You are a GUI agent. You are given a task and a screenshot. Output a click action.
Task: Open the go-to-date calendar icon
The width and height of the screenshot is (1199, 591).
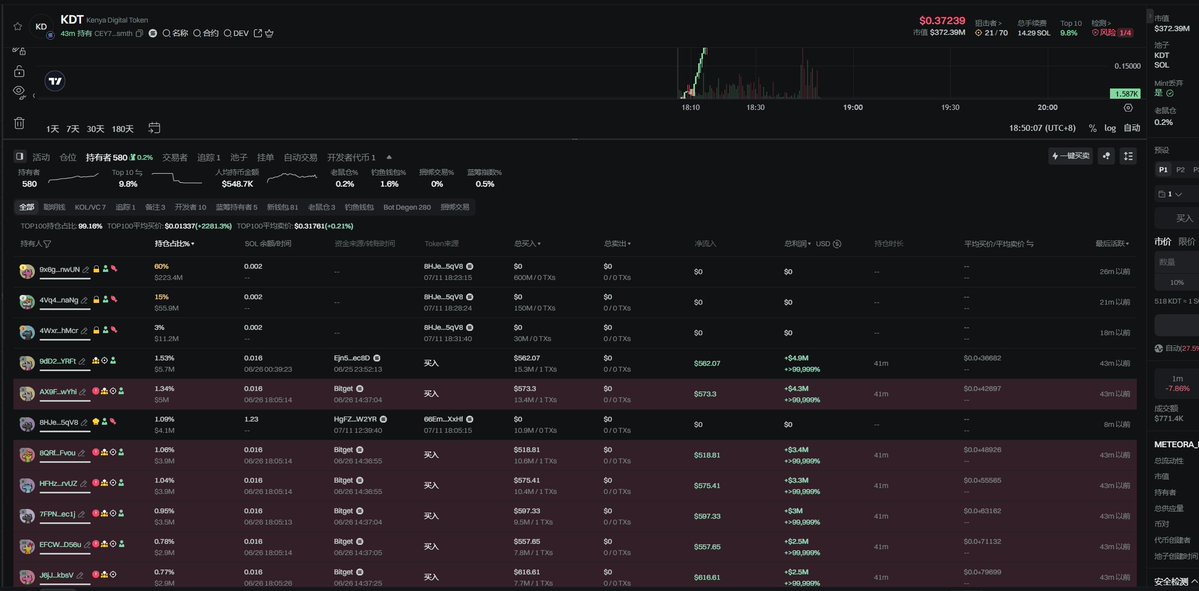coord(154,128)
